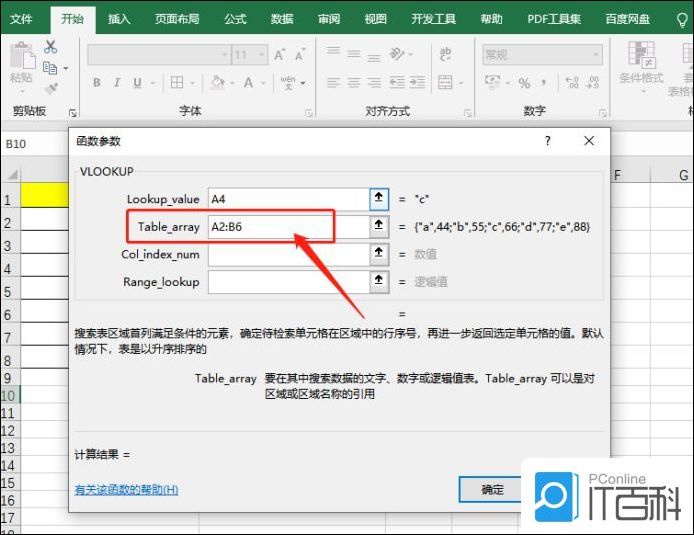Viewport: 694px width, 535px height.
Task: Switch to the 数据 tab
Action: (282, 19)
